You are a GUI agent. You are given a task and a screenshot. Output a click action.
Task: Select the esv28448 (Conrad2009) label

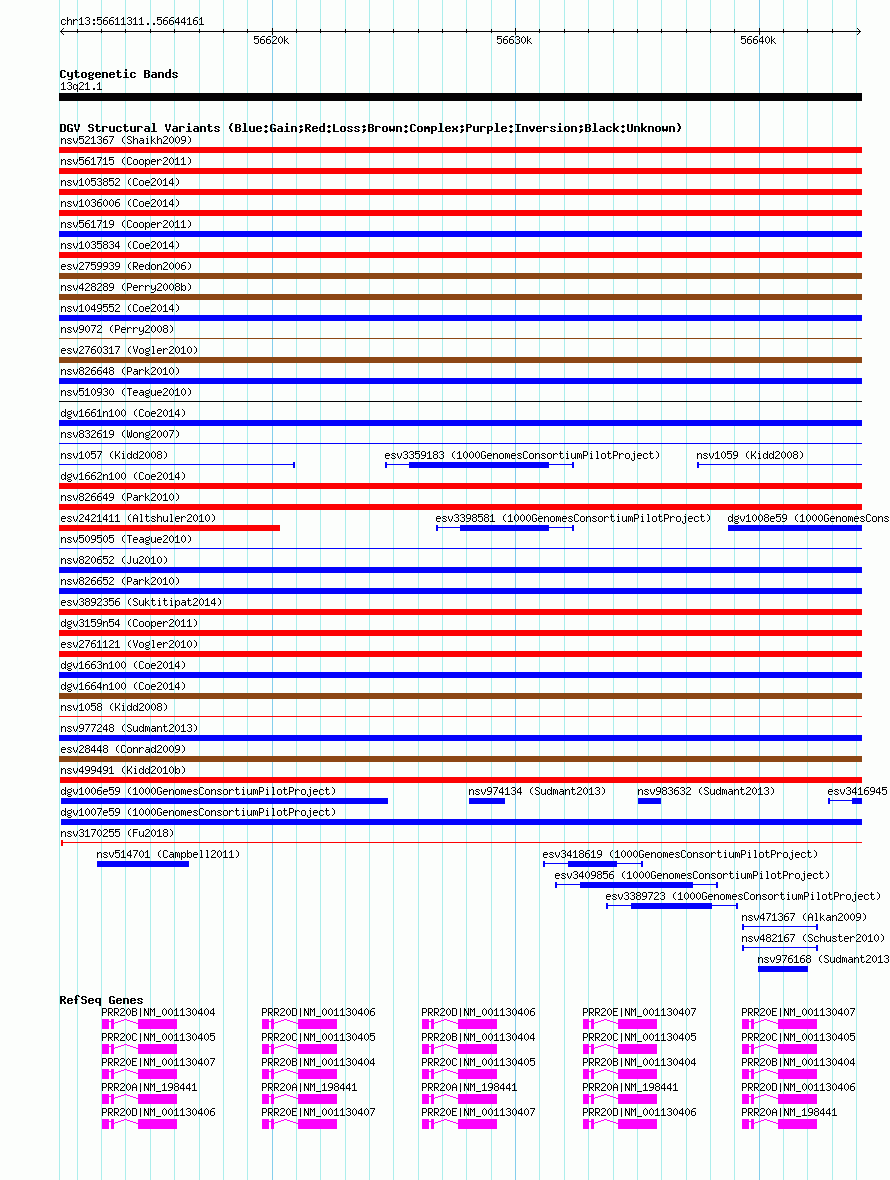tap(123, 750)
